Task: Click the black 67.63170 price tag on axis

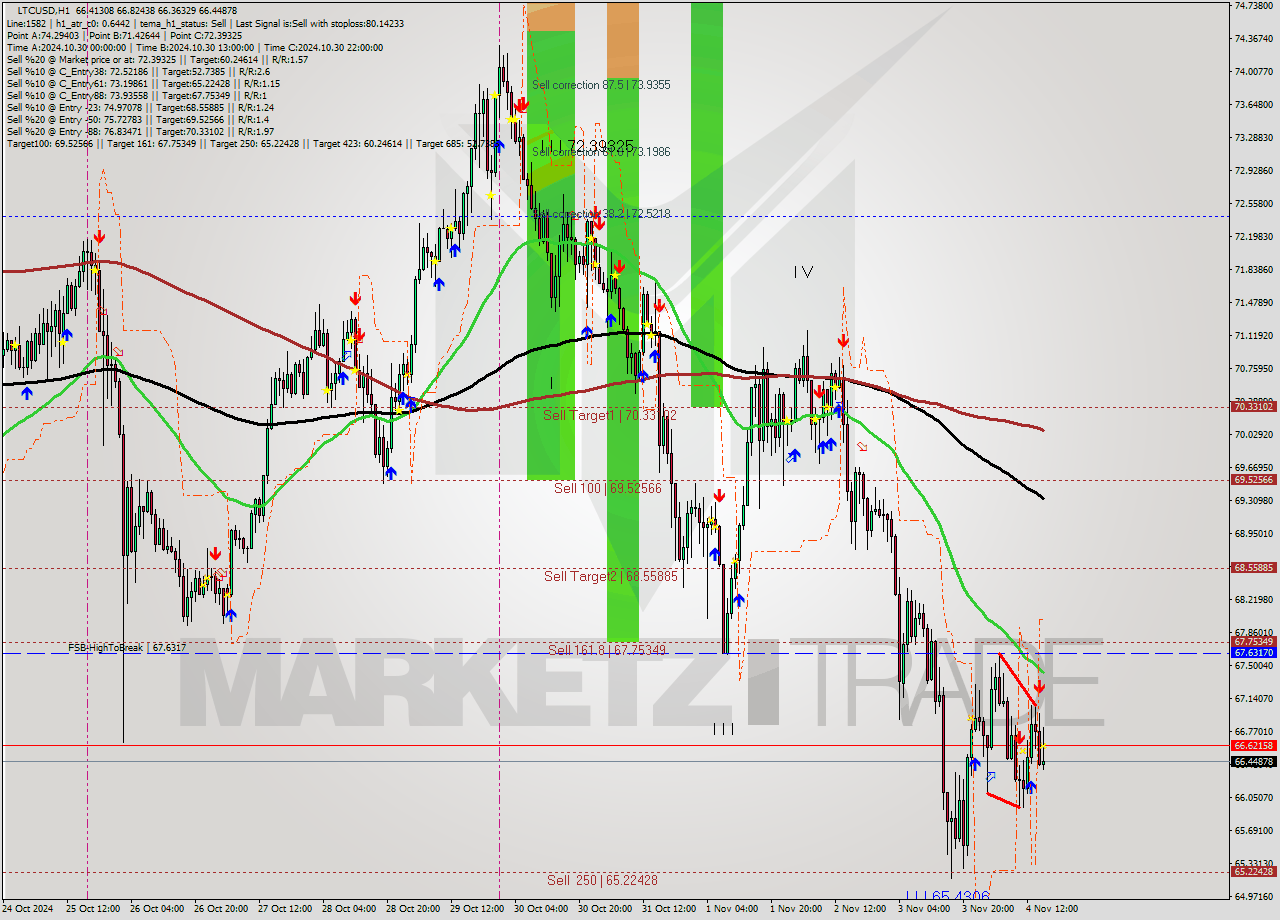Action: pyautogui.click(x=1253, y=653)
